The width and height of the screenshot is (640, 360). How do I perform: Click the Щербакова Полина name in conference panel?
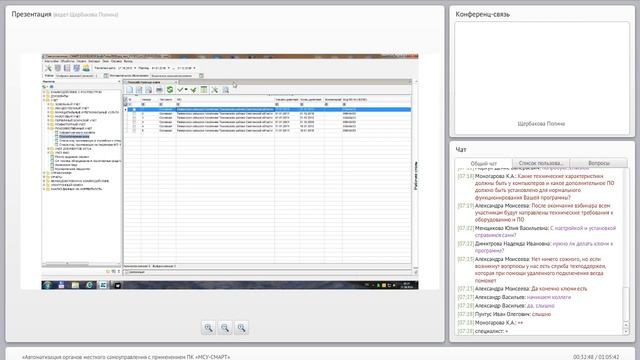(x=541, y=124)
